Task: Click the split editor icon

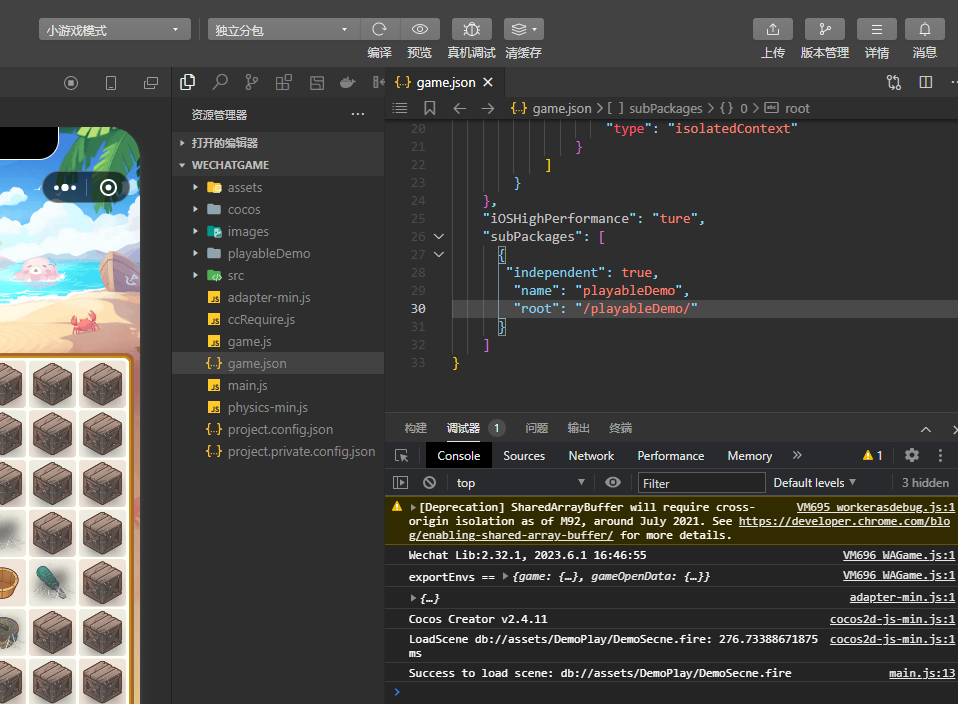Action: coord(926,82)
